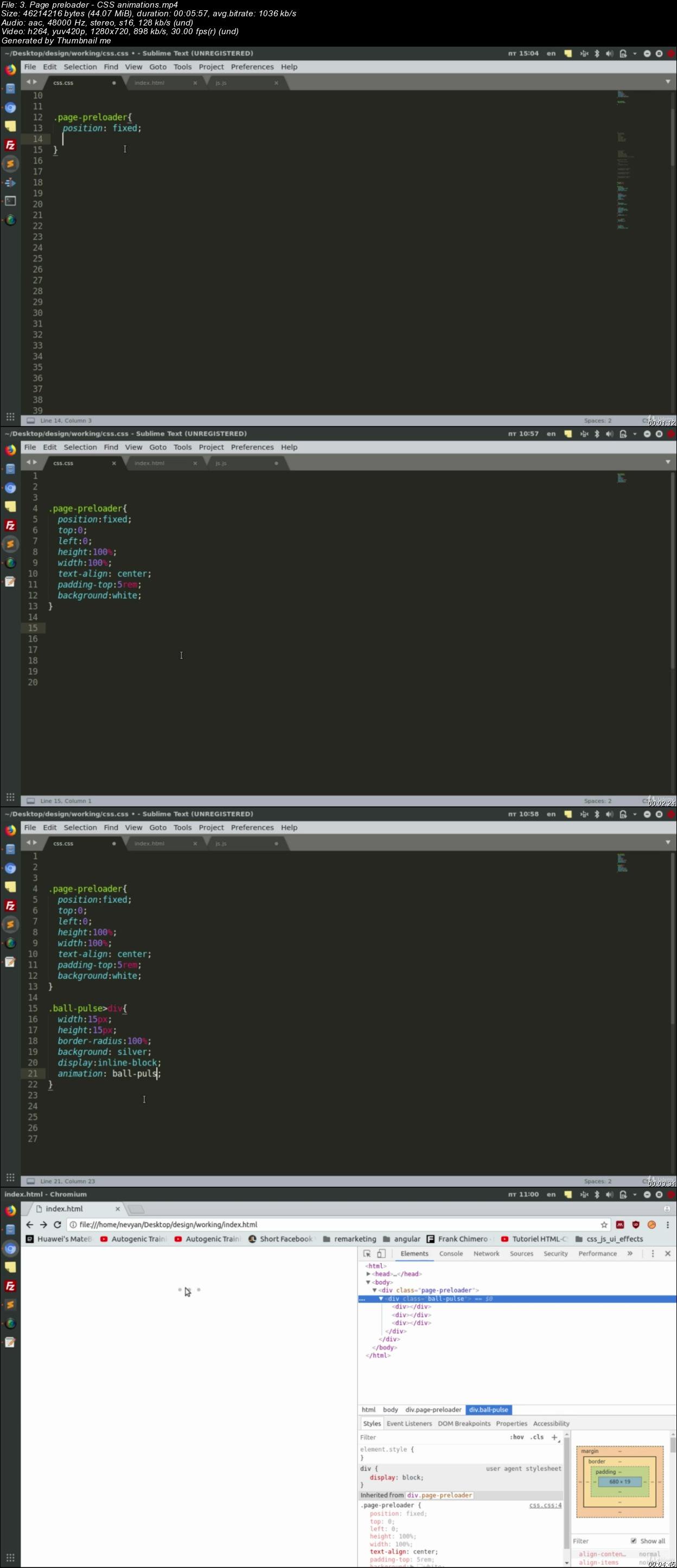Click the red M extension icon in Chromium
The height and width of the screenshot is (1568, 677).
point(620,1224)
